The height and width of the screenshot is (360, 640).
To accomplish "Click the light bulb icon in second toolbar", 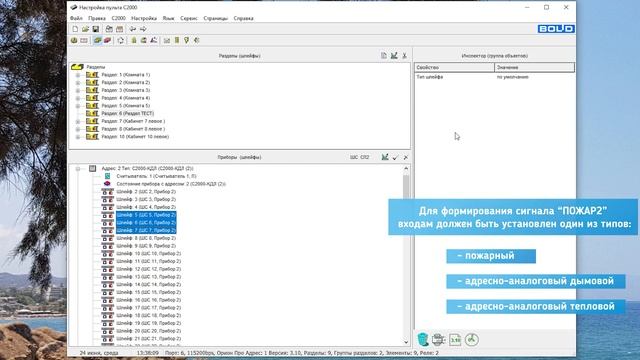I will click(x=187, y=40).
